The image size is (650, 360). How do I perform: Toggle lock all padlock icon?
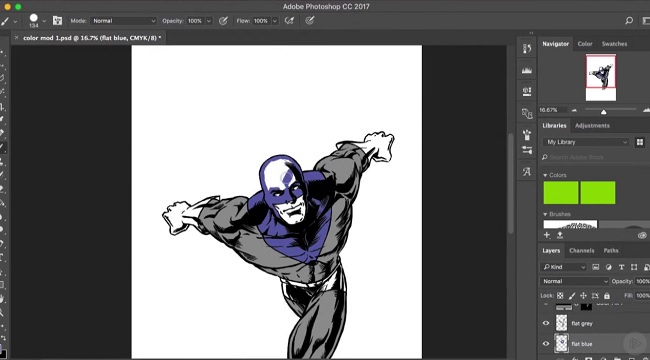607,296
